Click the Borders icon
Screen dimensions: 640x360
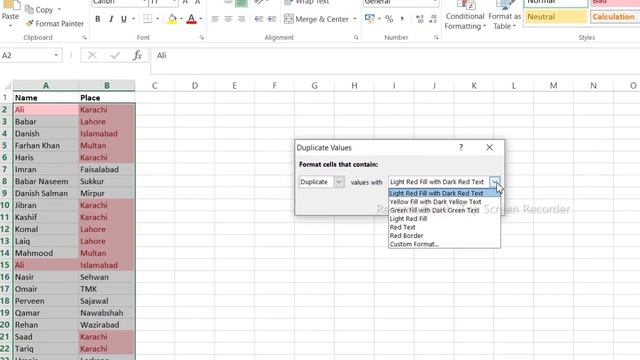tap(148, 19)
